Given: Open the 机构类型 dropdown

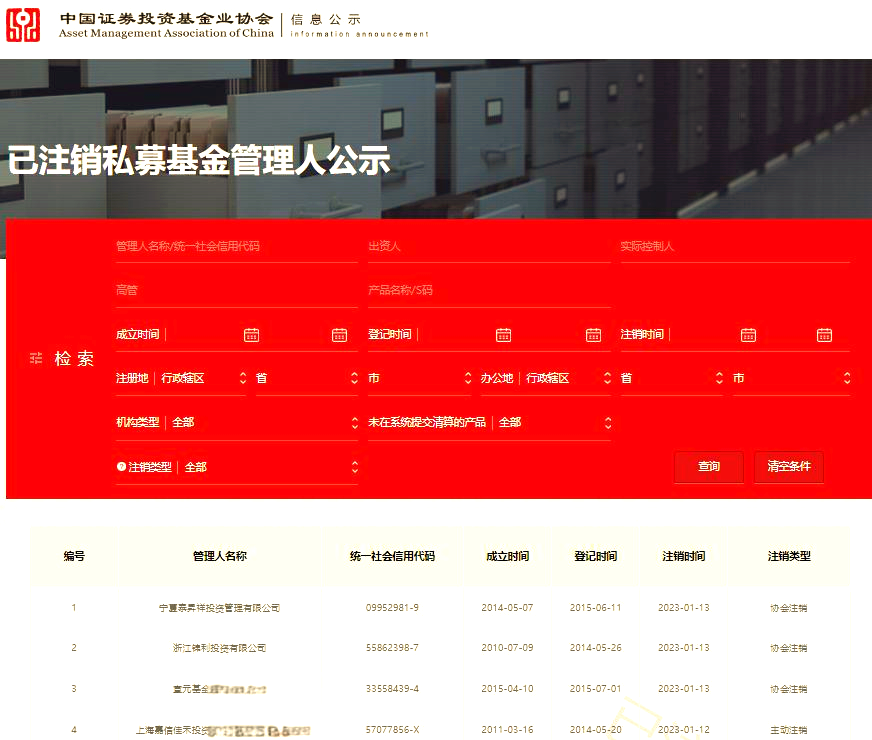Looking at the screenshot, I should coord(355,422).
